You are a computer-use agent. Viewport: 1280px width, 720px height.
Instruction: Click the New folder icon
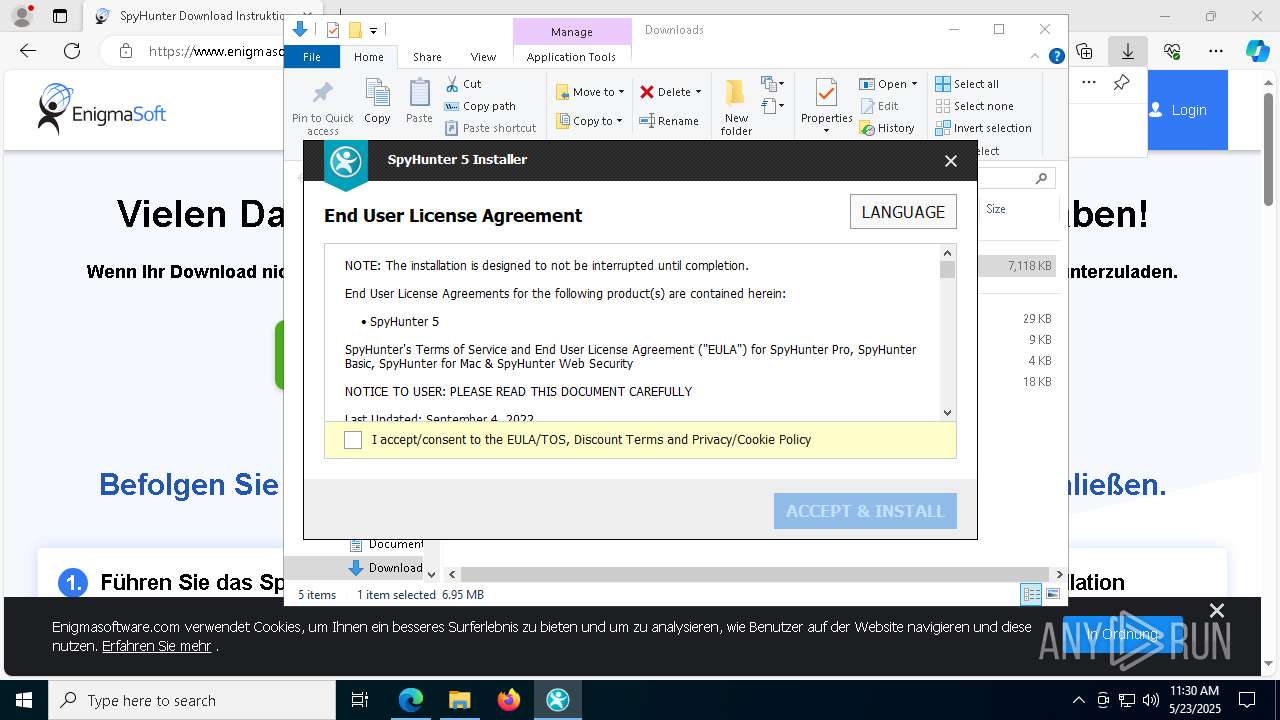click(736, 93)
